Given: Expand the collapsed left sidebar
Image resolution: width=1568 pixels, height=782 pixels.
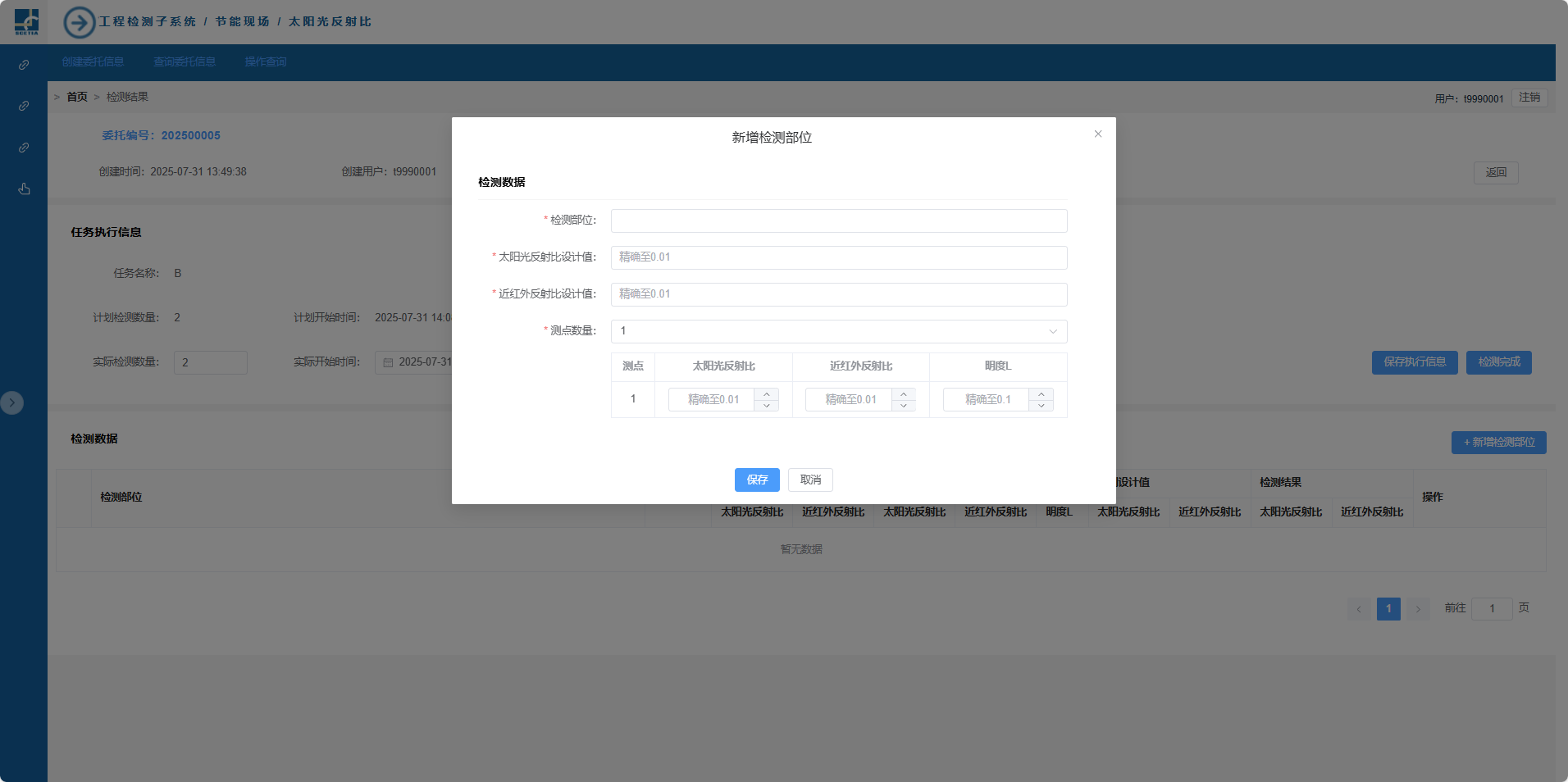Looking at the screenshot, I should (x=11, y=402).
